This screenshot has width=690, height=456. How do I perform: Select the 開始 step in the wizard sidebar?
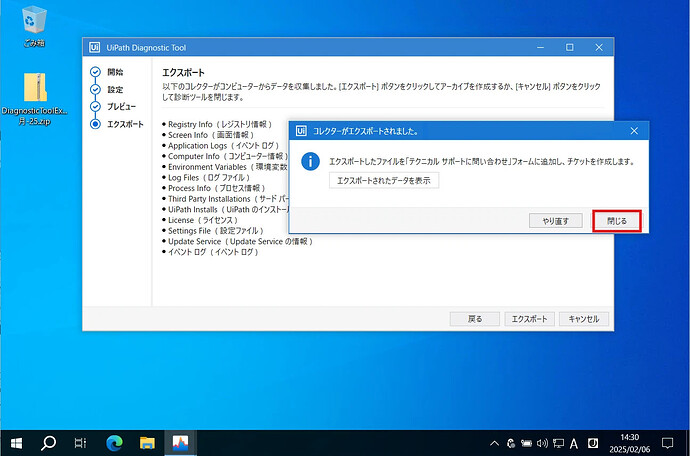point(107,72)
